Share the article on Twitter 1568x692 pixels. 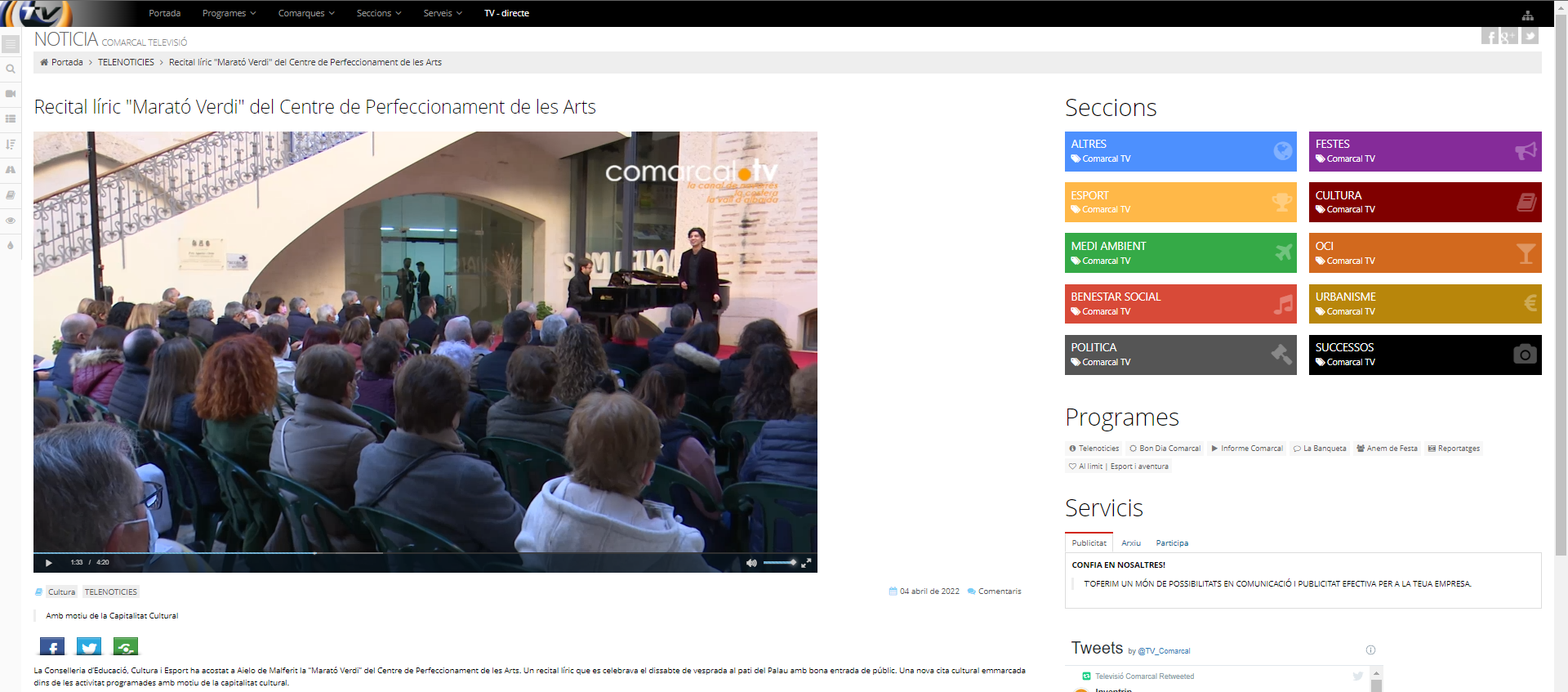[x=89, y=647]
